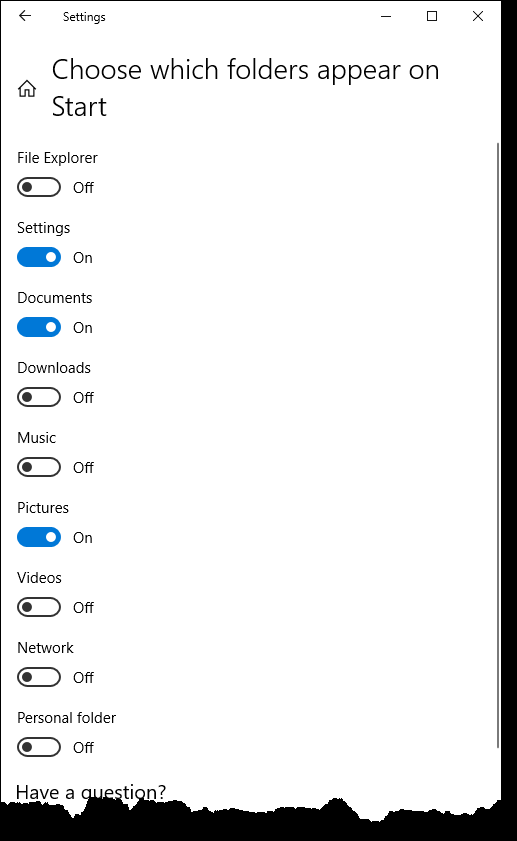This screenshot has height=841, width=517.
Task: Turn on Videos toggle
Action: [39, 608]
